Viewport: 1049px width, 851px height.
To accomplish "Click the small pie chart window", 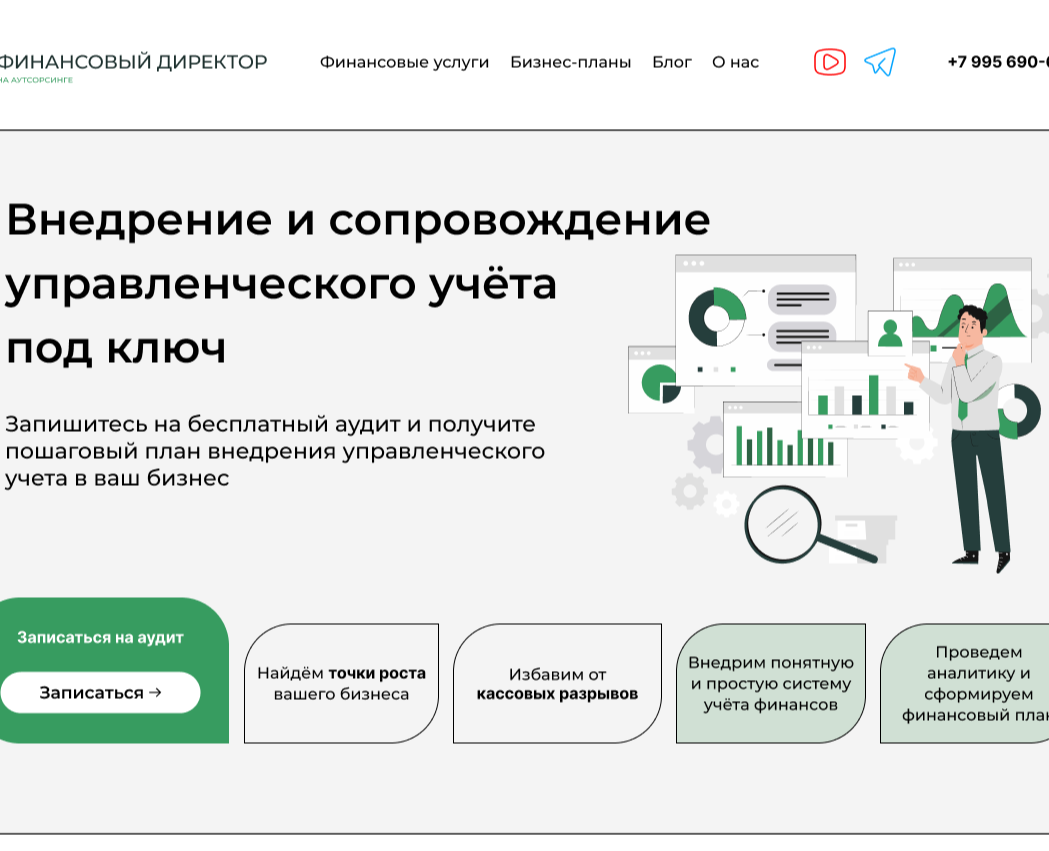I will coord(659,380).
